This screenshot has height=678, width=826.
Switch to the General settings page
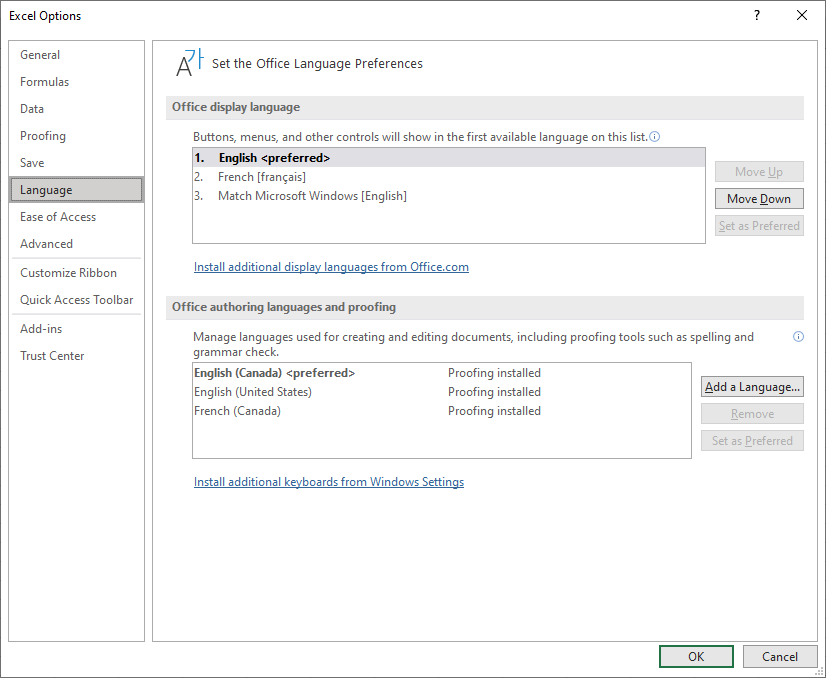(x=40, y=54)
